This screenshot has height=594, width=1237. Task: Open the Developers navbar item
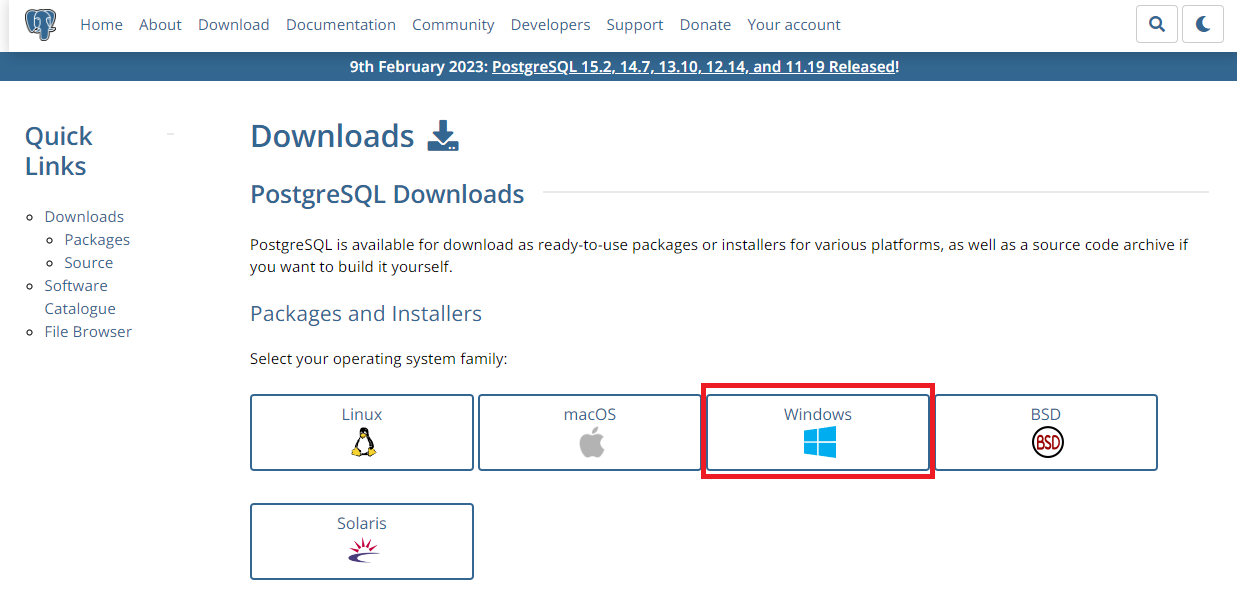click(x=550, y=24)
